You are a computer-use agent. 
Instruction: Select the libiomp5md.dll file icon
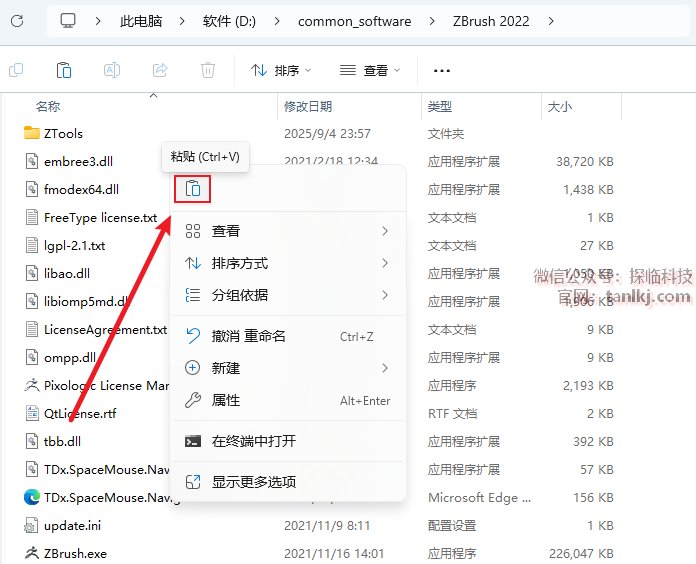pos(32,301)
